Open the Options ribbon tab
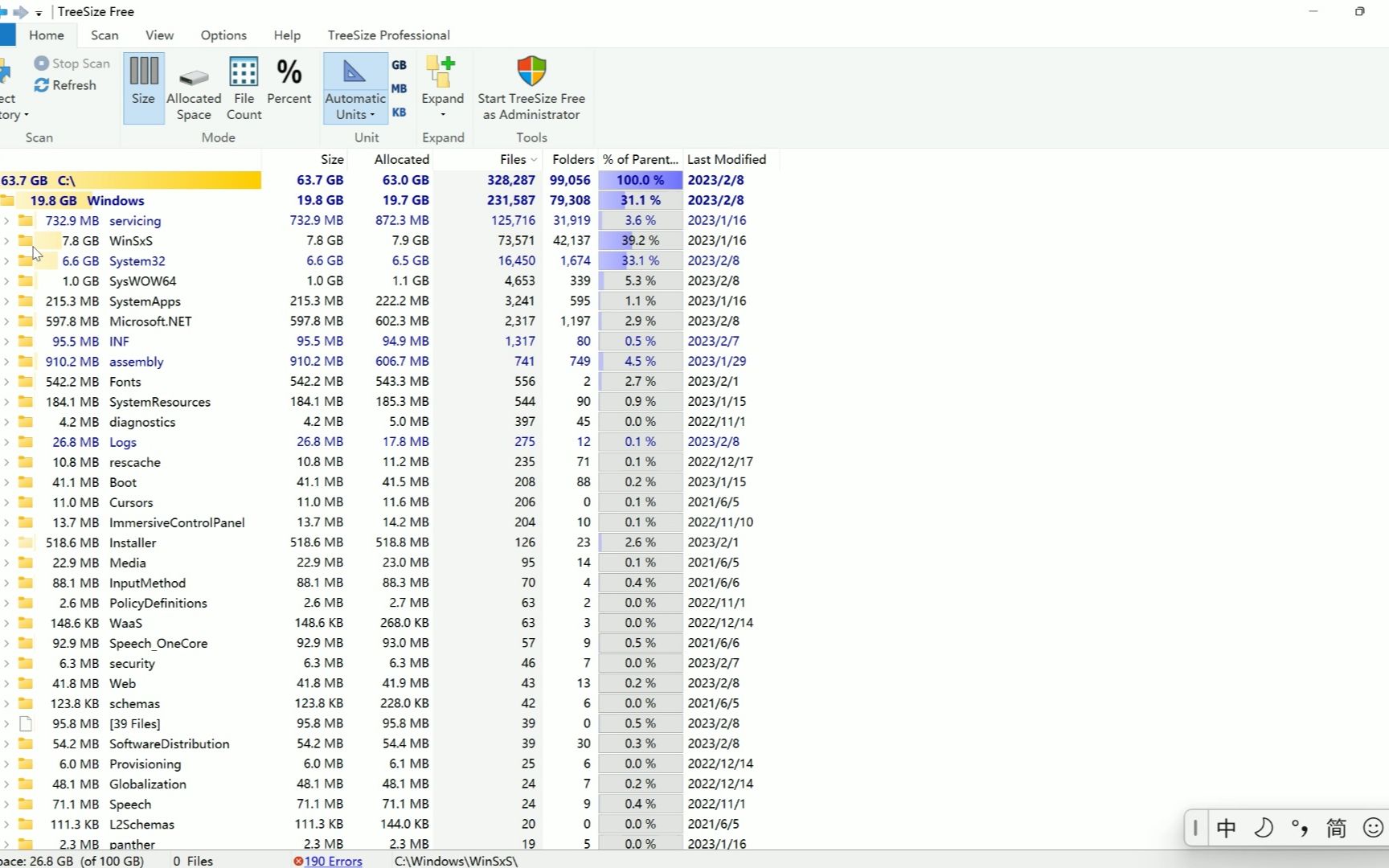The width and height of the screenshot is (1389, 868). pos(223,35)
